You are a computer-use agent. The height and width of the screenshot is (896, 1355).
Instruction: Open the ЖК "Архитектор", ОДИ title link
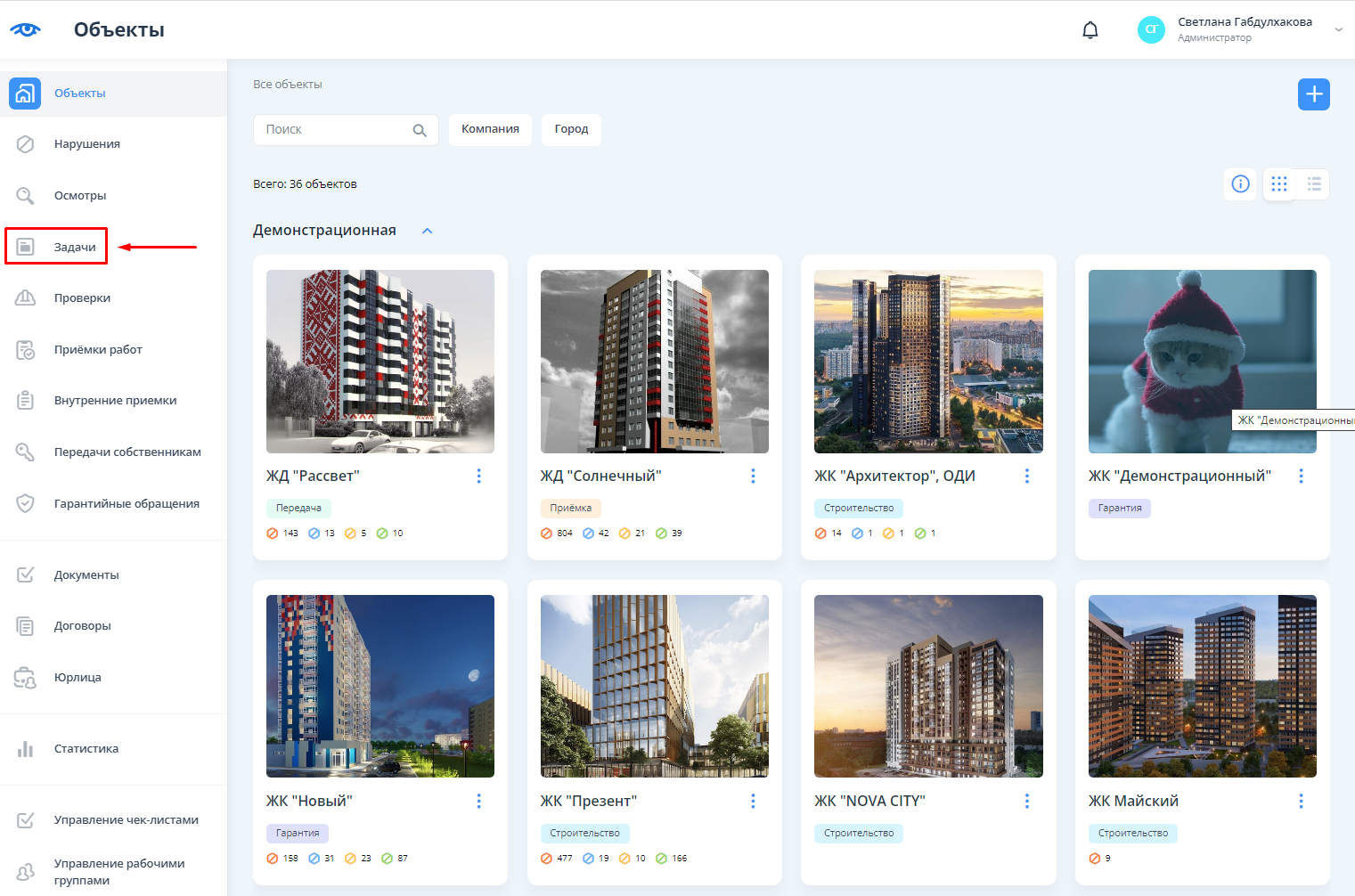(x=894, y=476)
